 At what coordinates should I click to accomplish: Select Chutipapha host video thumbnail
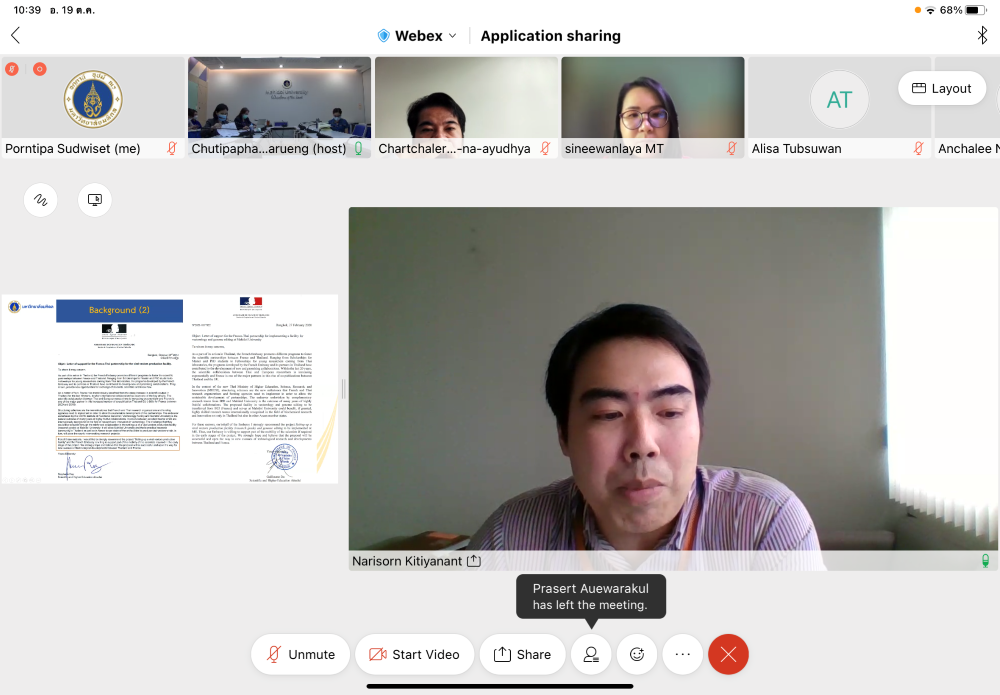click(279, 107)
